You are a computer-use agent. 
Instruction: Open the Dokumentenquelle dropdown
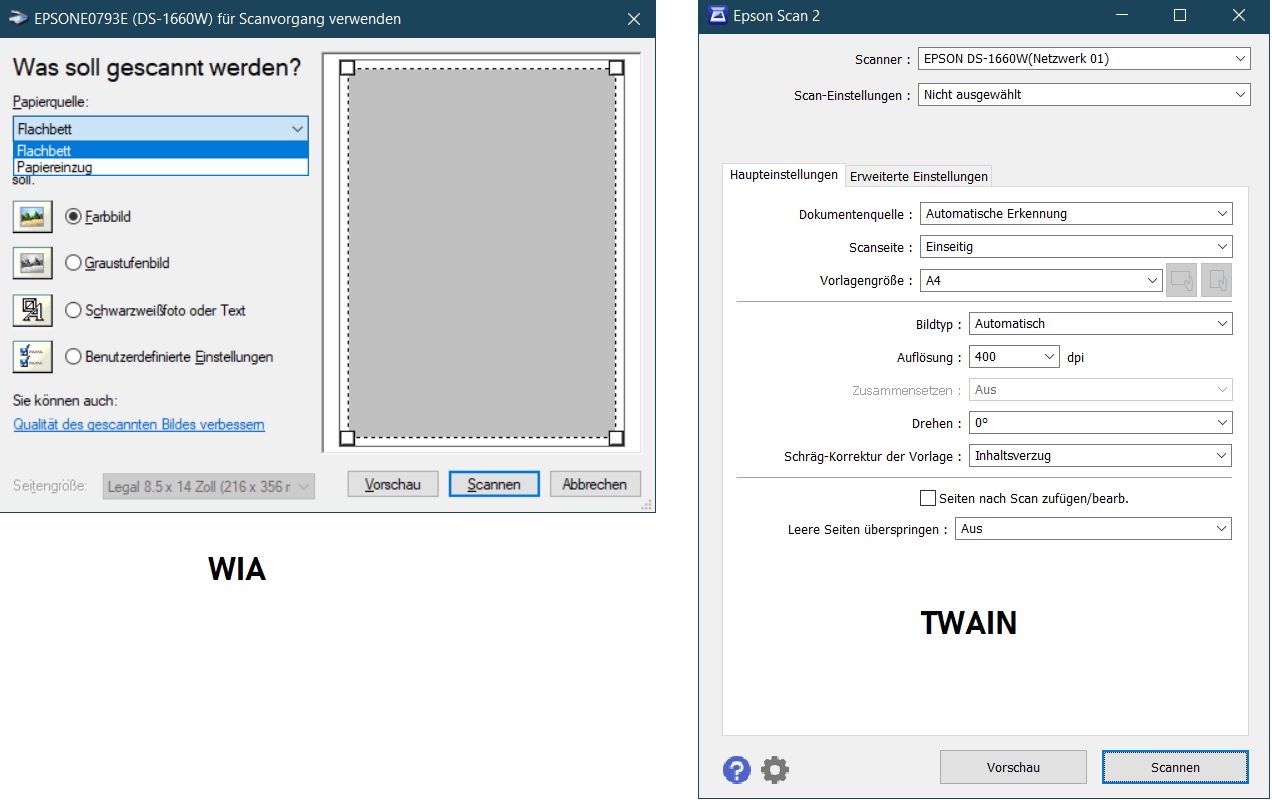1076,214
